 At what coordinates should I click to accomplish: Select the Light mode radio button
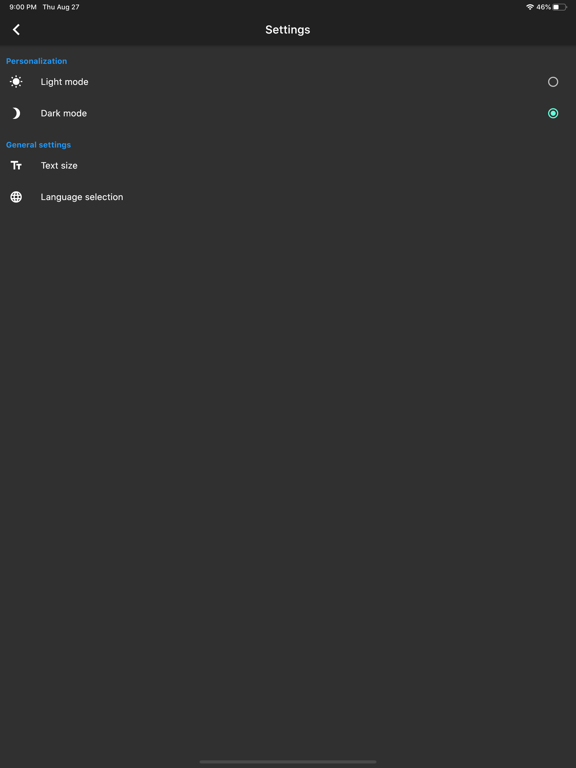(553, 82)
